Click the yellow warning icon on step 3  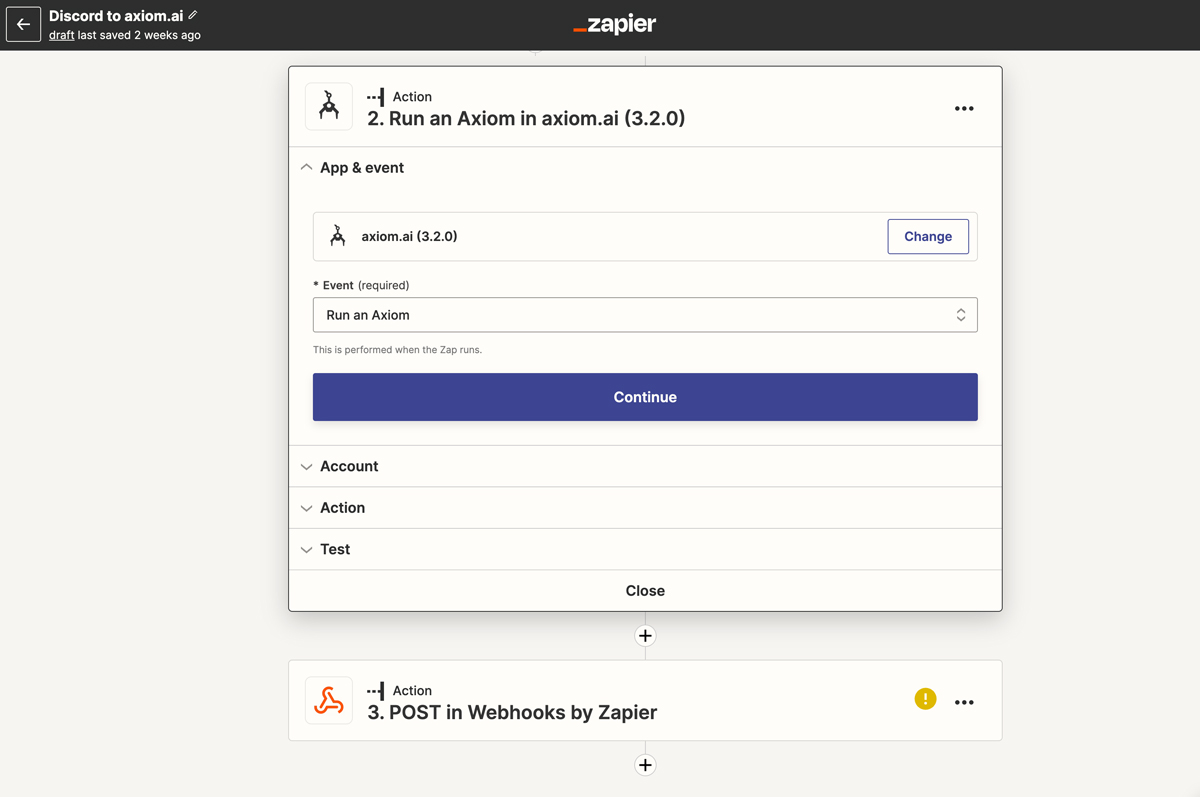click(x=925, y=699)
